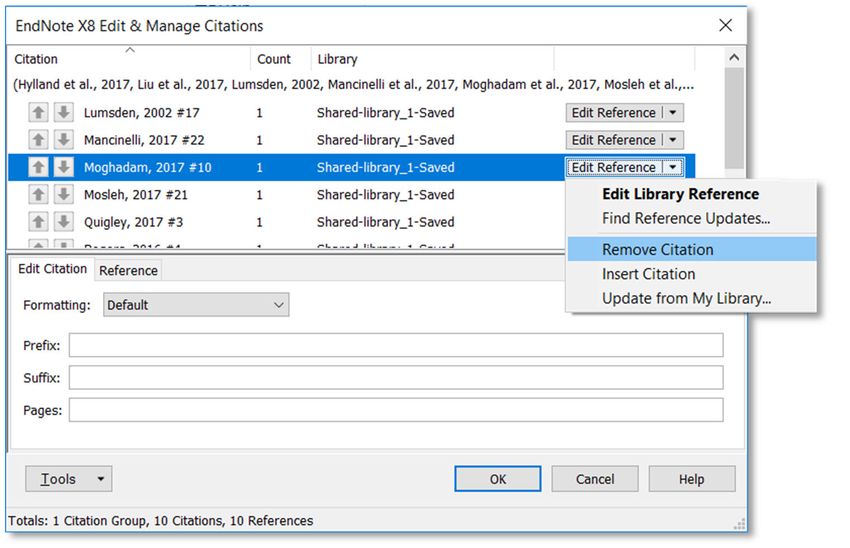Click the dialog resize grip corner
The height and width of the screenshot is (548, 850).
coord(739,524)
